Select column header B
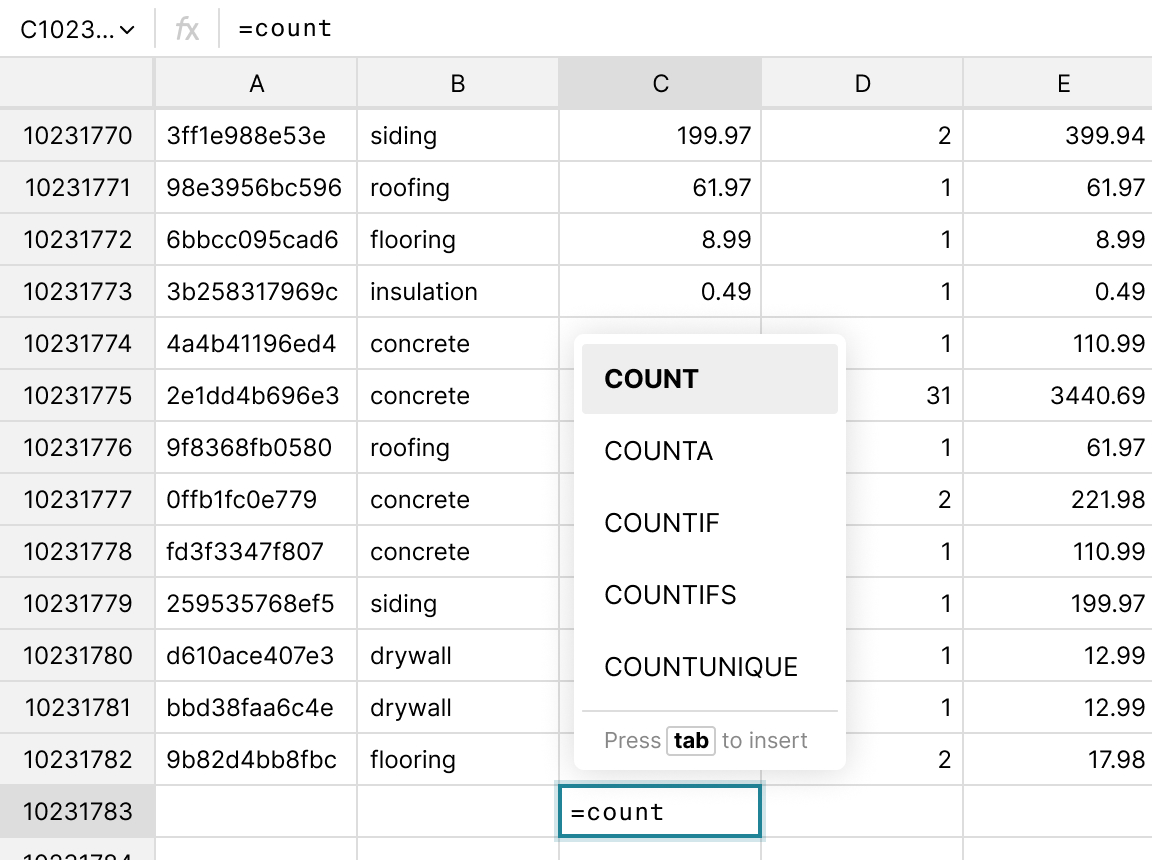This screenshot has height=860, width=1152. coord(457,84)
